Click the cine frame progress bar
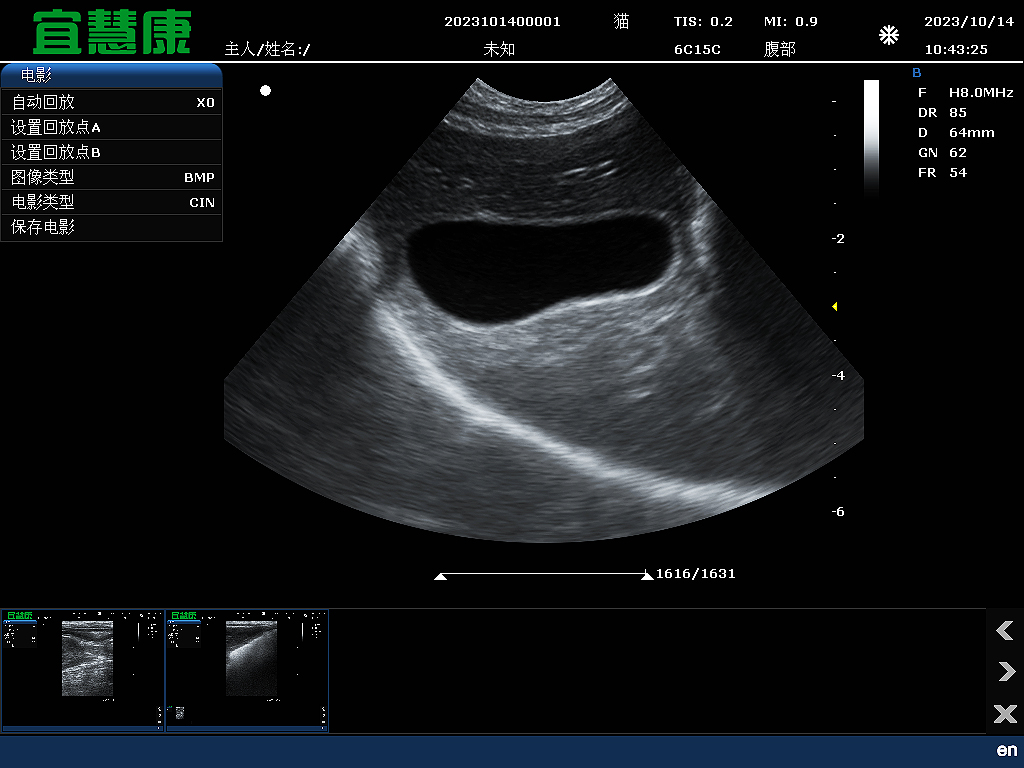The width and height of the screenshot is (1024, 768). point(543,574)
